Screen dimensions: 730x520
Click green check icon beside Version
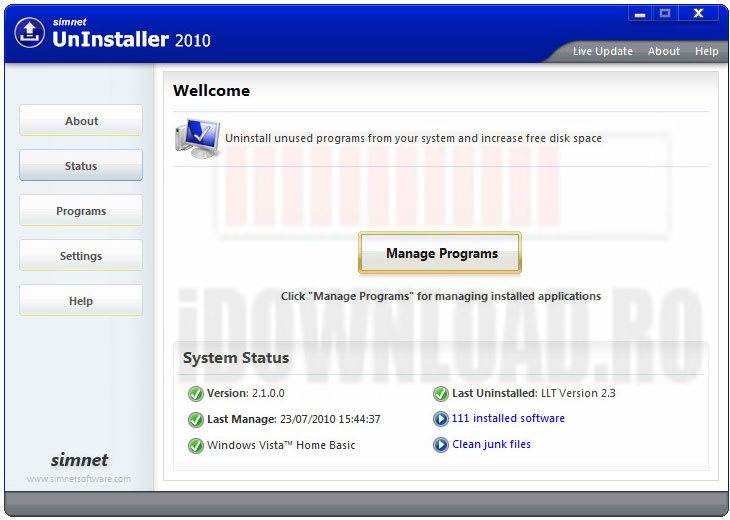pos(196,394)
